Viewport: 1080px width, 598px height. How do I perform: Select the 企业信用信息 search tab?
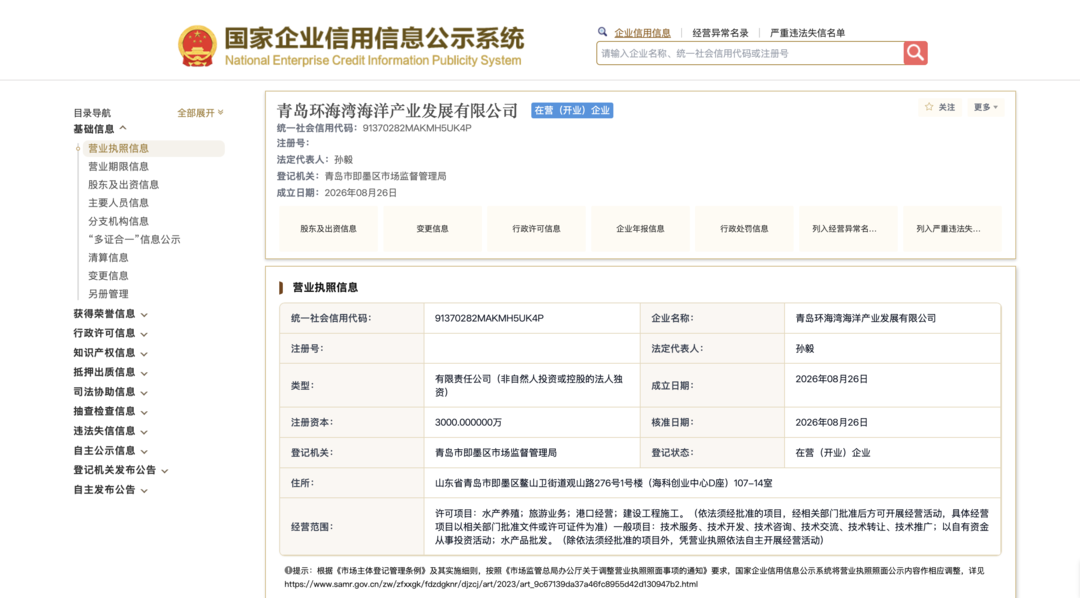pos(642,32)
